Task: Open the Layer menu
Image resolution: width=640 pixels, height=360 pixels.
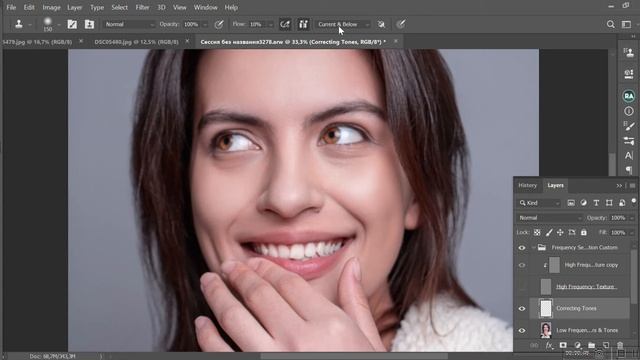Action: [74, 7]
